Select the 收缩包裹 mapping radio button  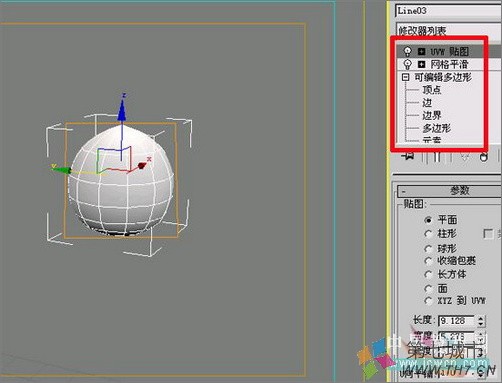[428, 261]
